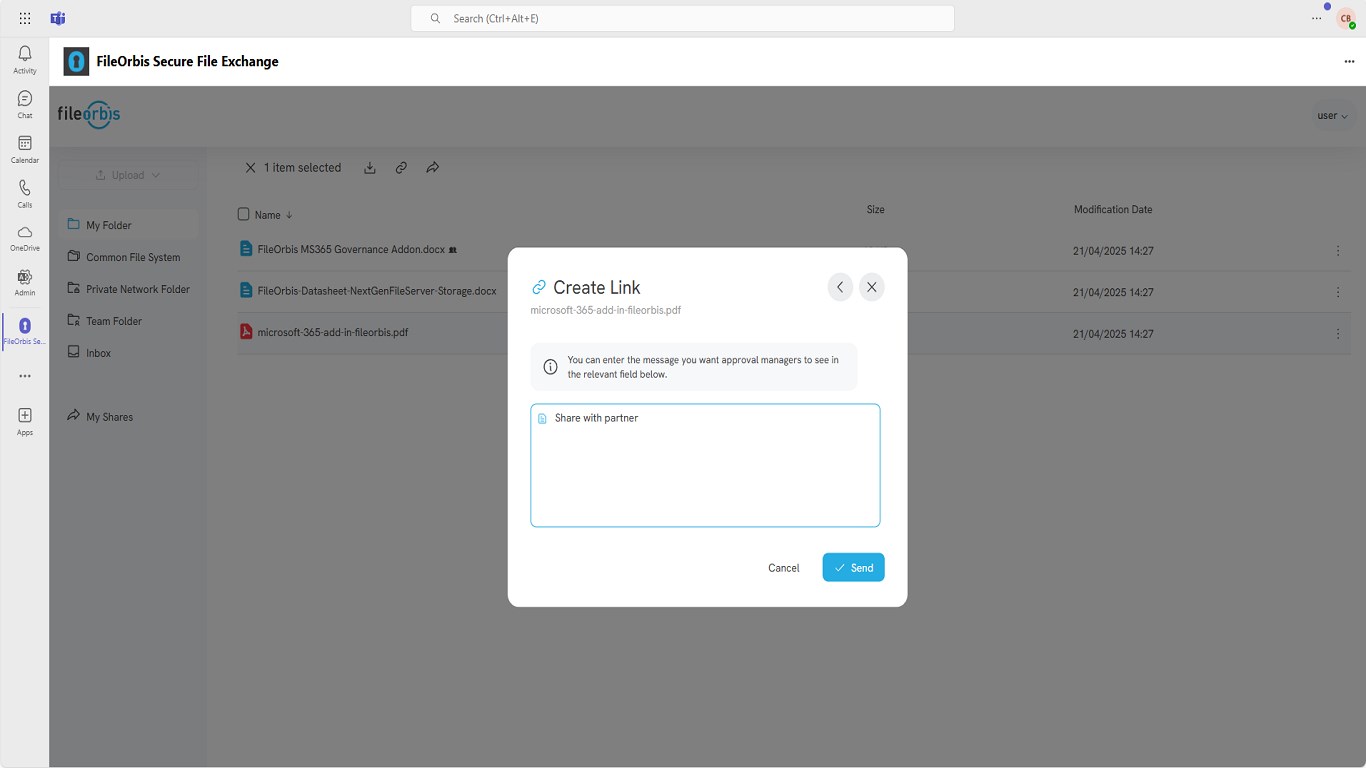This screenshot has width=1366, height=768.
Task: Select microsoft-365-add-in-fileorbis.pdf in file list
Action: [333, 332]
